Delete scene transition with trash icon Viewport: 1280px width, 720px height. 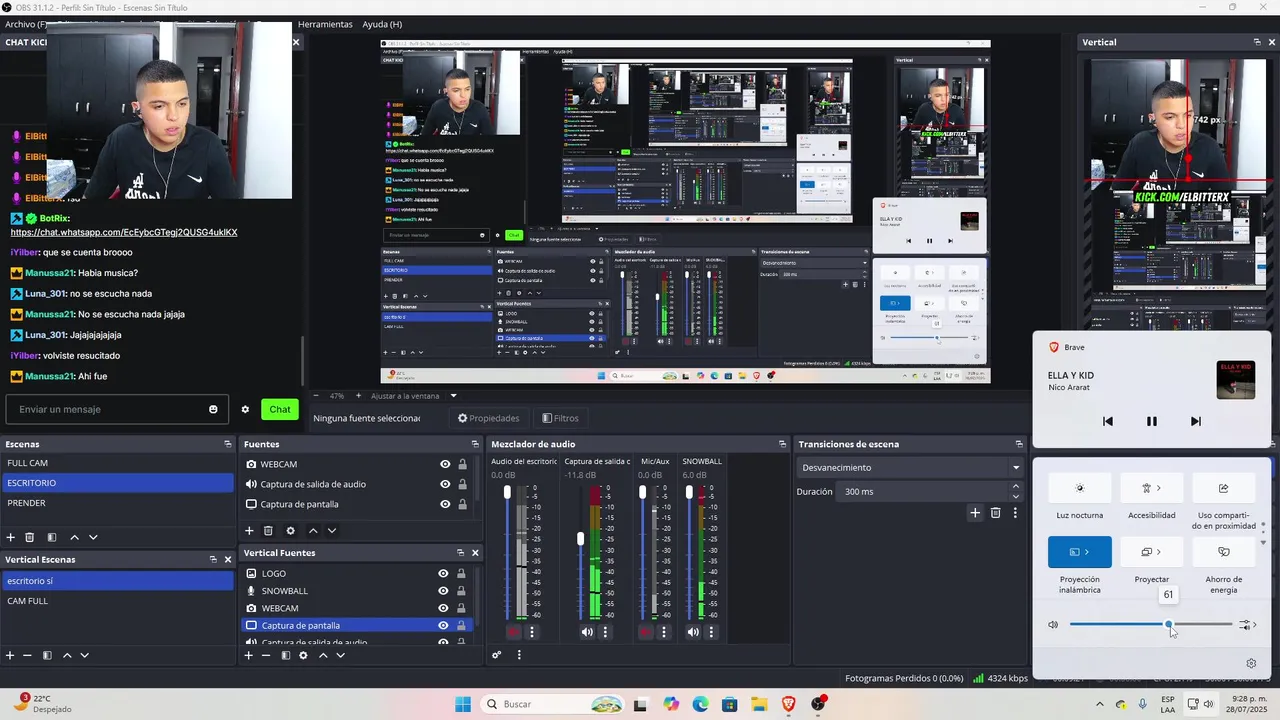[995, 513]
